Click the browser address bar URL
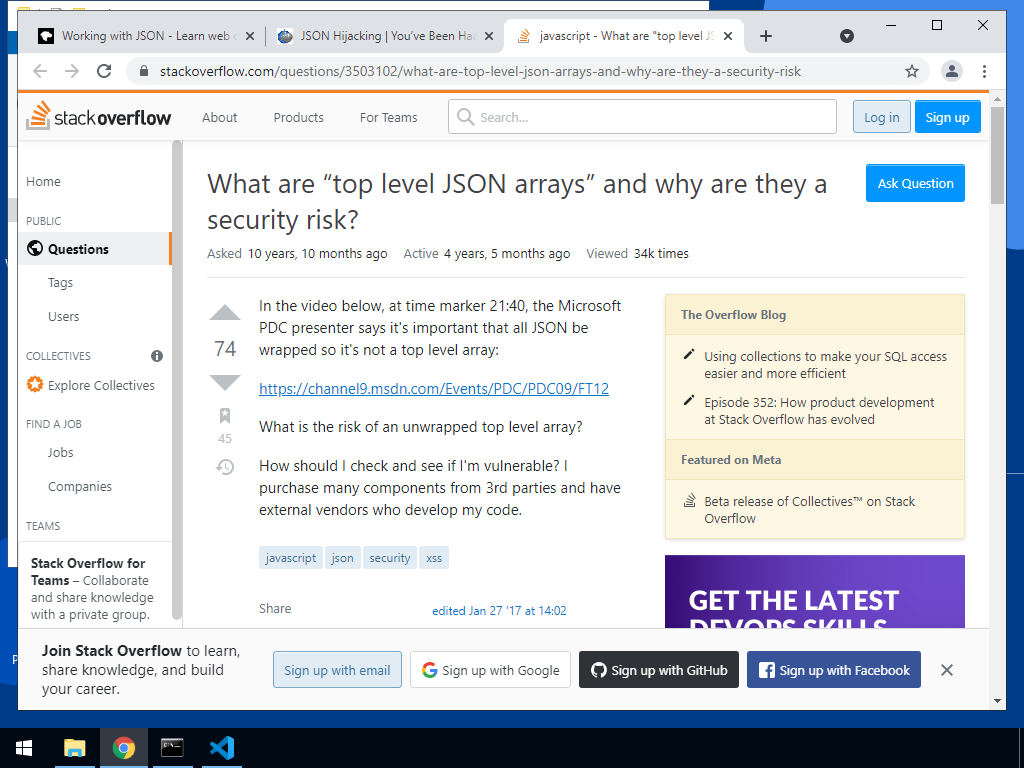 tap(480, 71)
